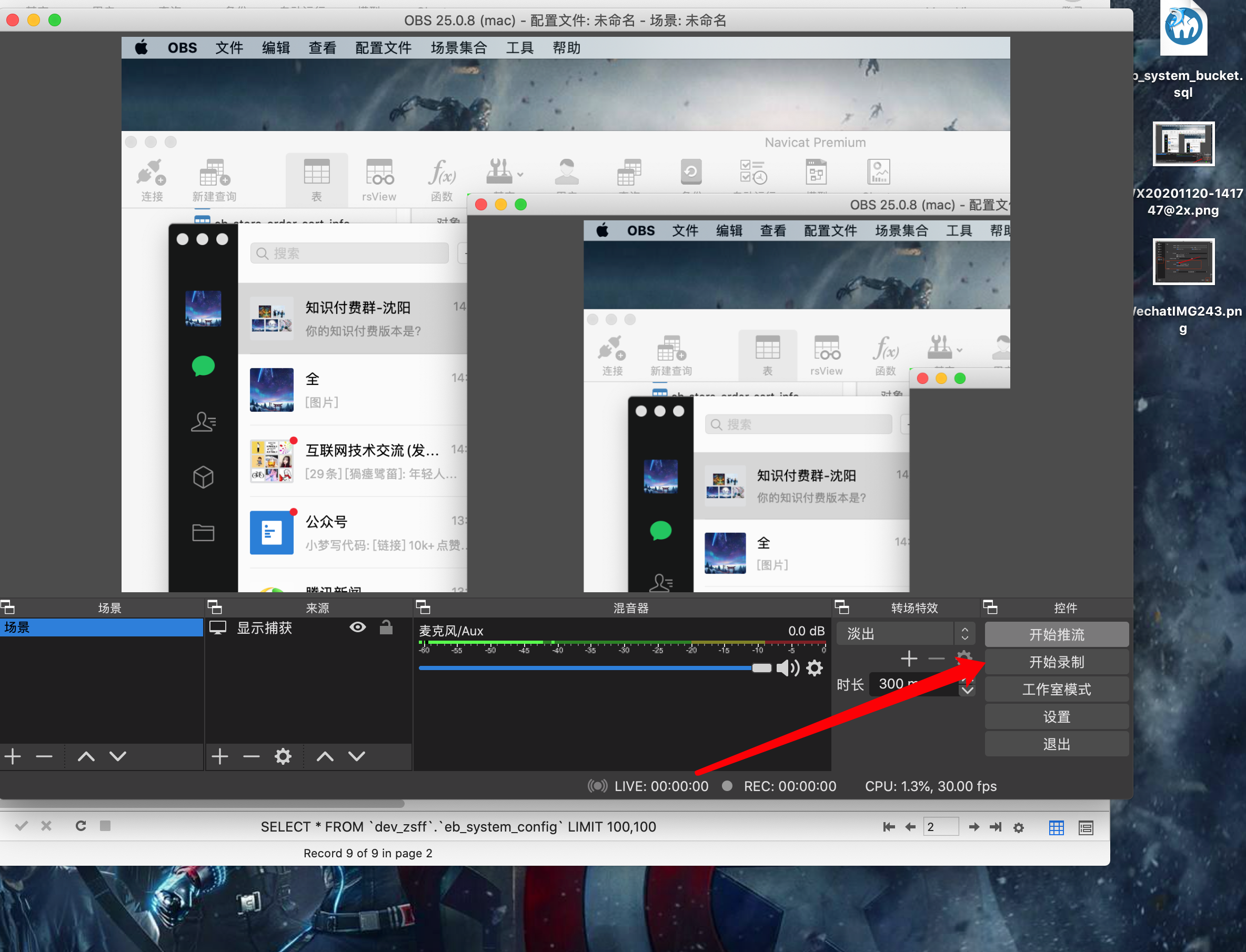
Task: Click the 'Record 9 of 9 in page 2' status
Action: point(368,853)
